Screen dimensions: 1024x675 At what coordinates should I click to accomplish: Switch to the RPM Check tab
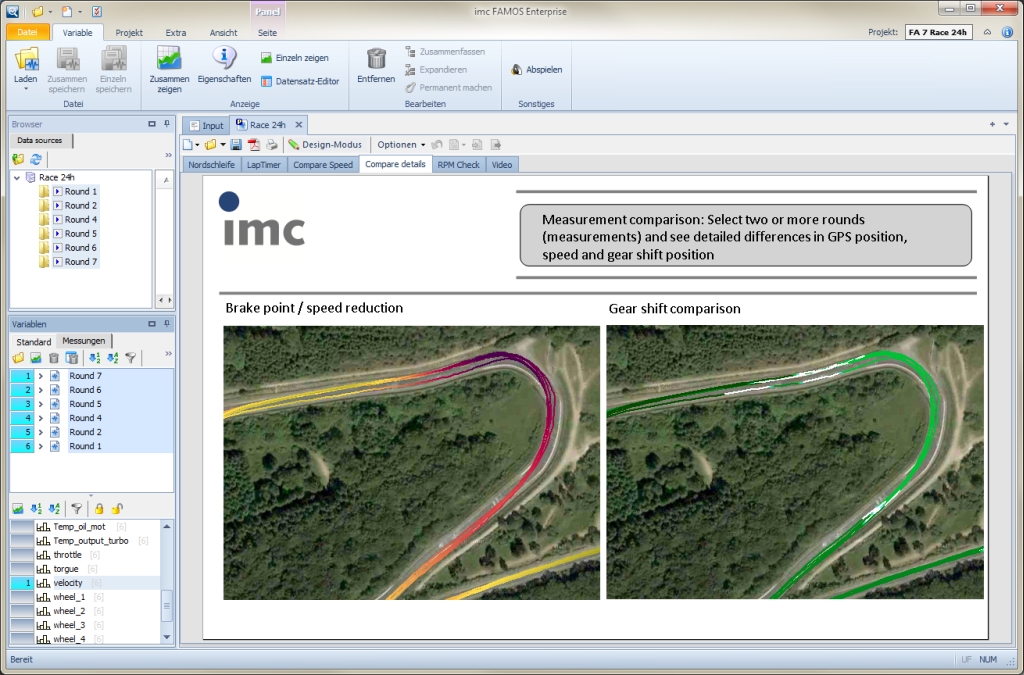tap(458, 165)
